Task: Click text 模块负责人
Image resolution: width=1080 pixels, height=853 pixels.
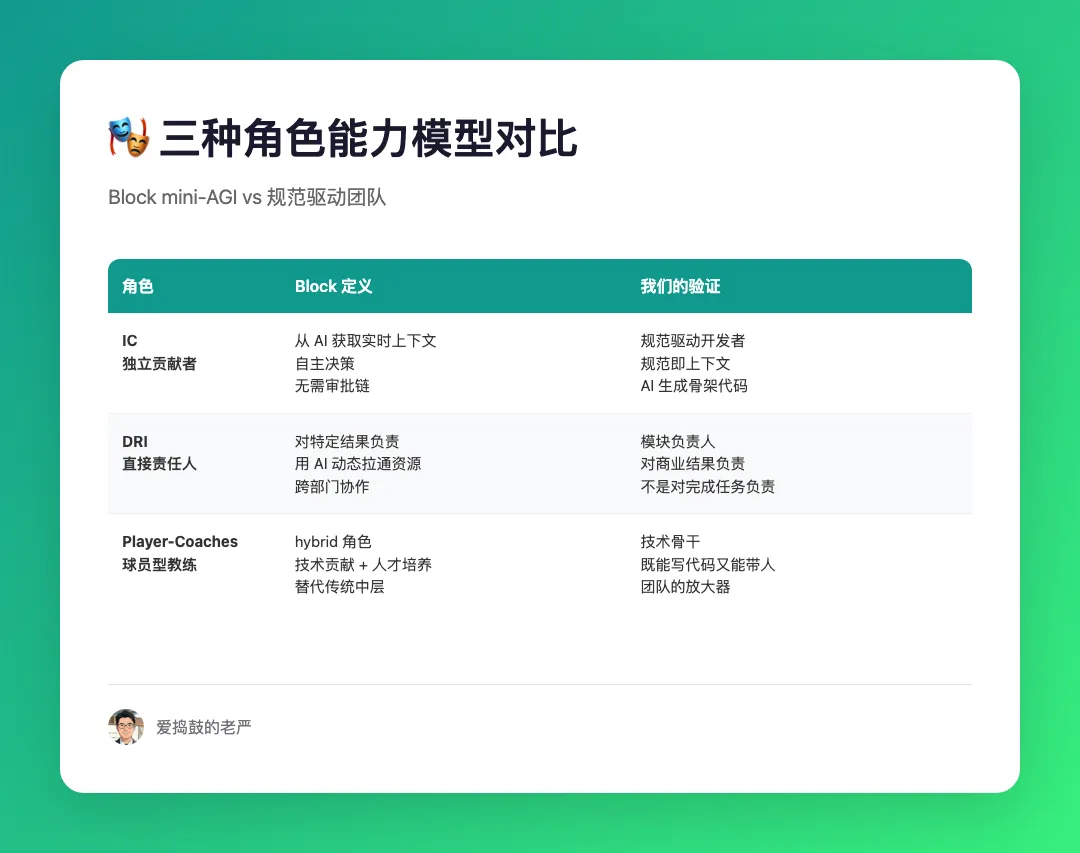Action: [x=677, y=442]
